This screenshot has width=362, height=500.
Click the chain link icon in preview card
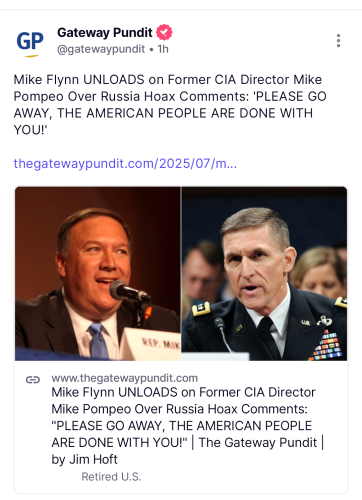coord(33,379)
